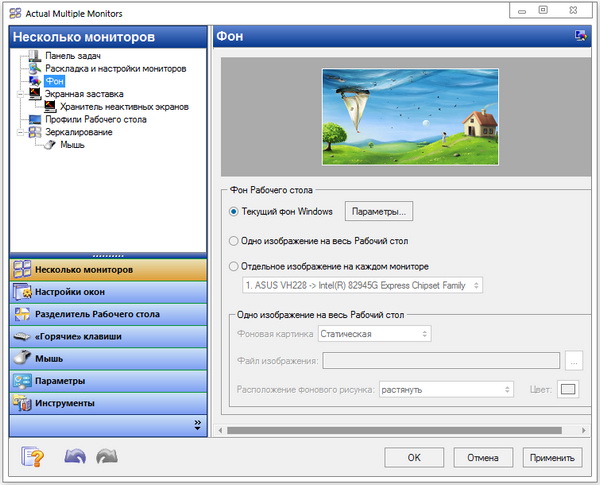Click the icon in the Фон header corner
Screen dimensions: 600x485
point(579,37)
